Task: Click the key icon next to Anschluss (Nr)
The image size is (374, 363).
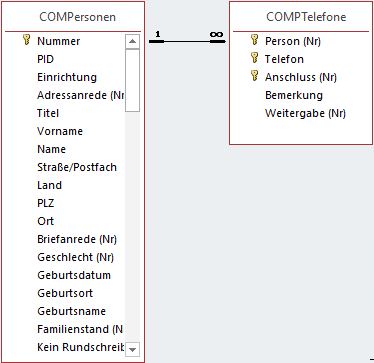Action: (x=254, y=75)
